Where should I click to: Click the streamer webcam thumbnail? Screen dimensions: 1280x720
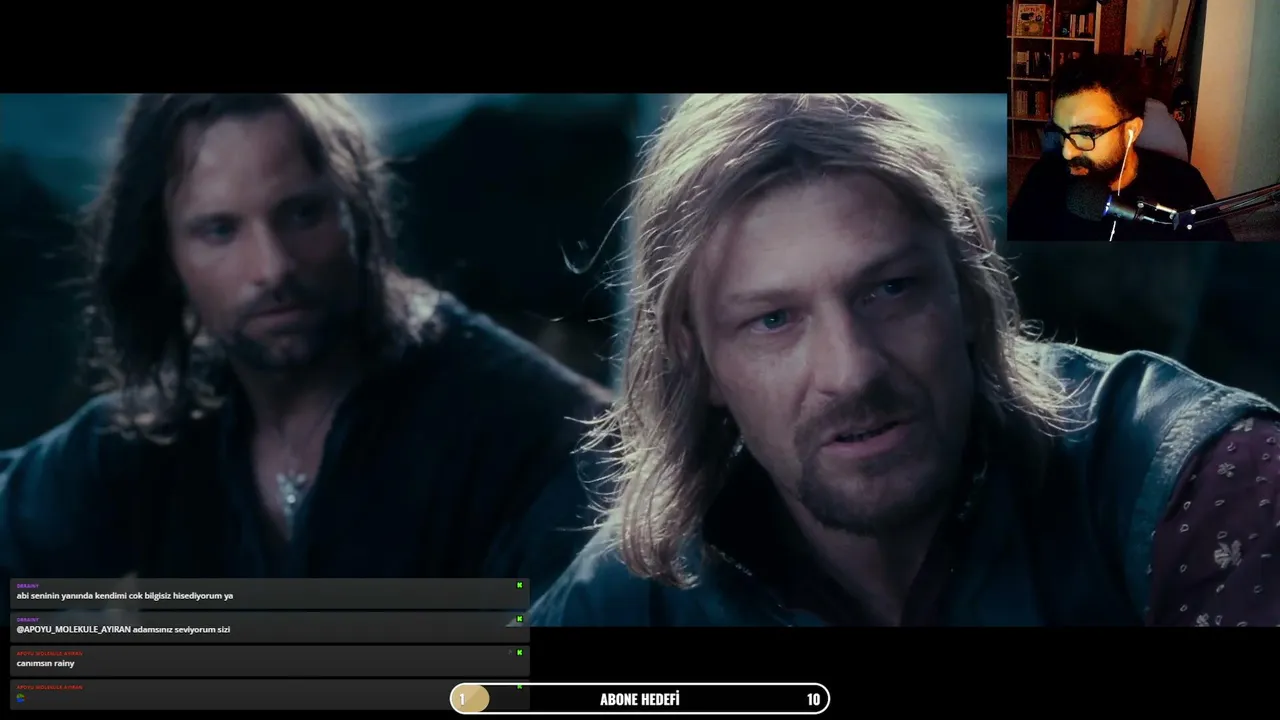(x=1143, y=120)
